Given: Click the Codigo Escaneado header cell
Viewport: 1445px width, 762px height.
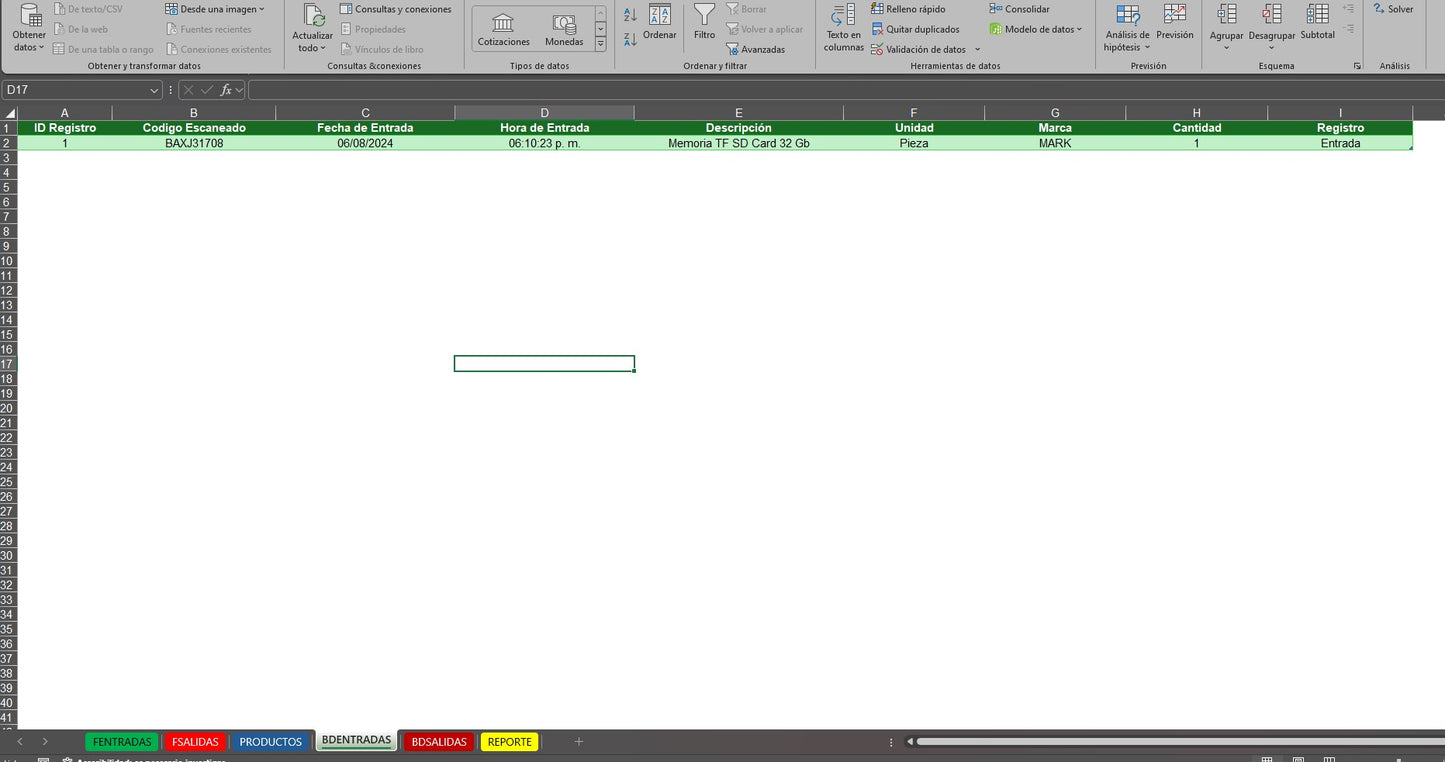Looking at the screenshot, I should [x=194, y=128].
